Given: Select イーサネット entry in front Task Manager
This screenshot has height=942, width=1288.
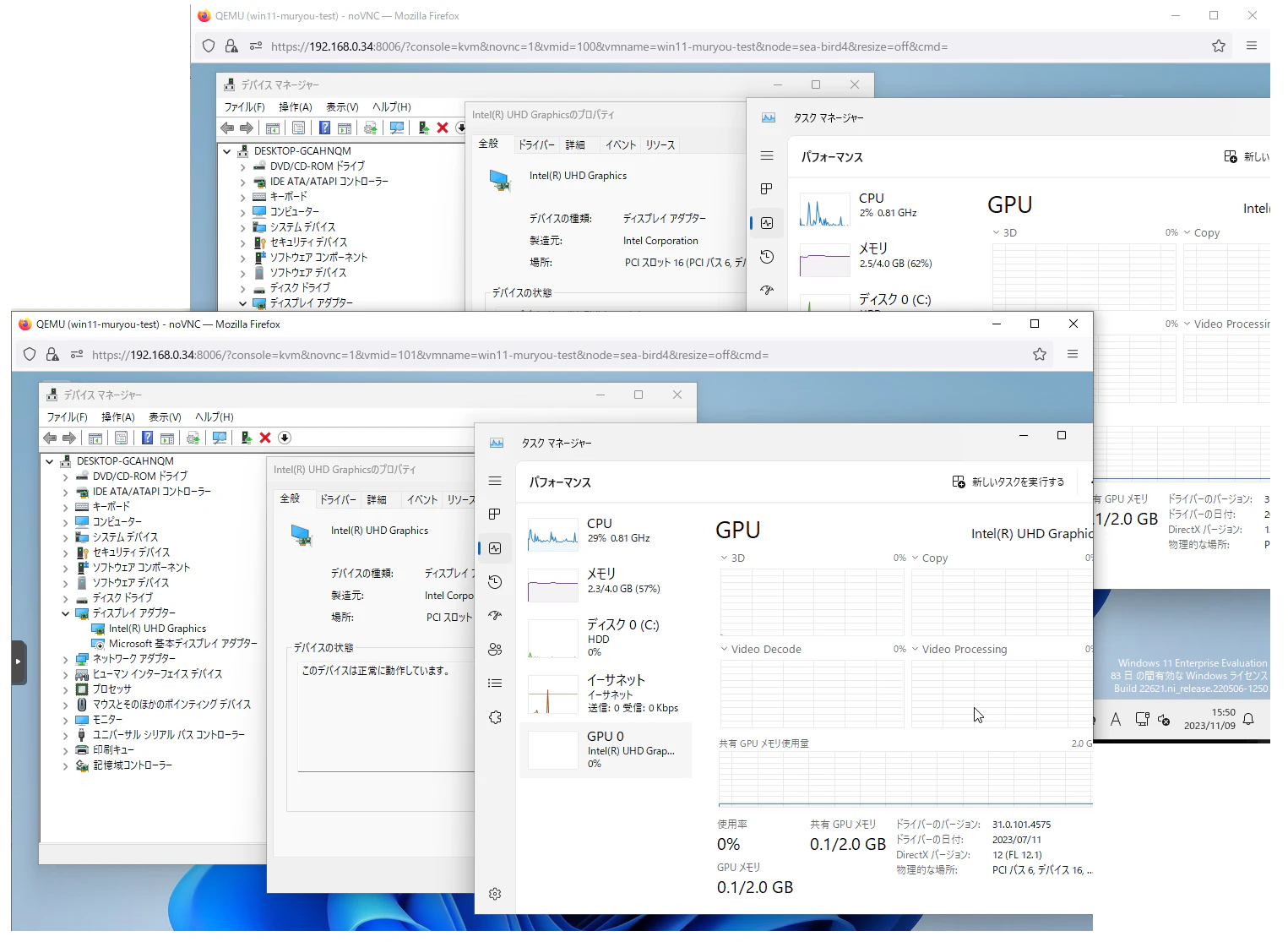Looking at the screenshot, I should coord(606,694).
